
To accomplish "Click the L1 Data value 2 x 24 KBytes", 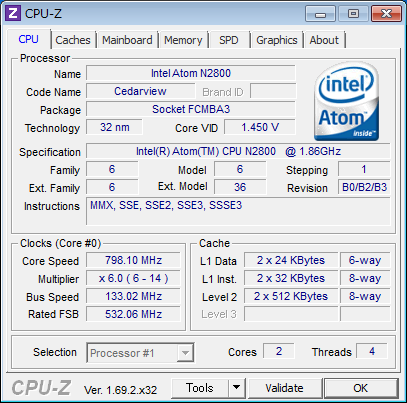I will click(x=291, y=260).
